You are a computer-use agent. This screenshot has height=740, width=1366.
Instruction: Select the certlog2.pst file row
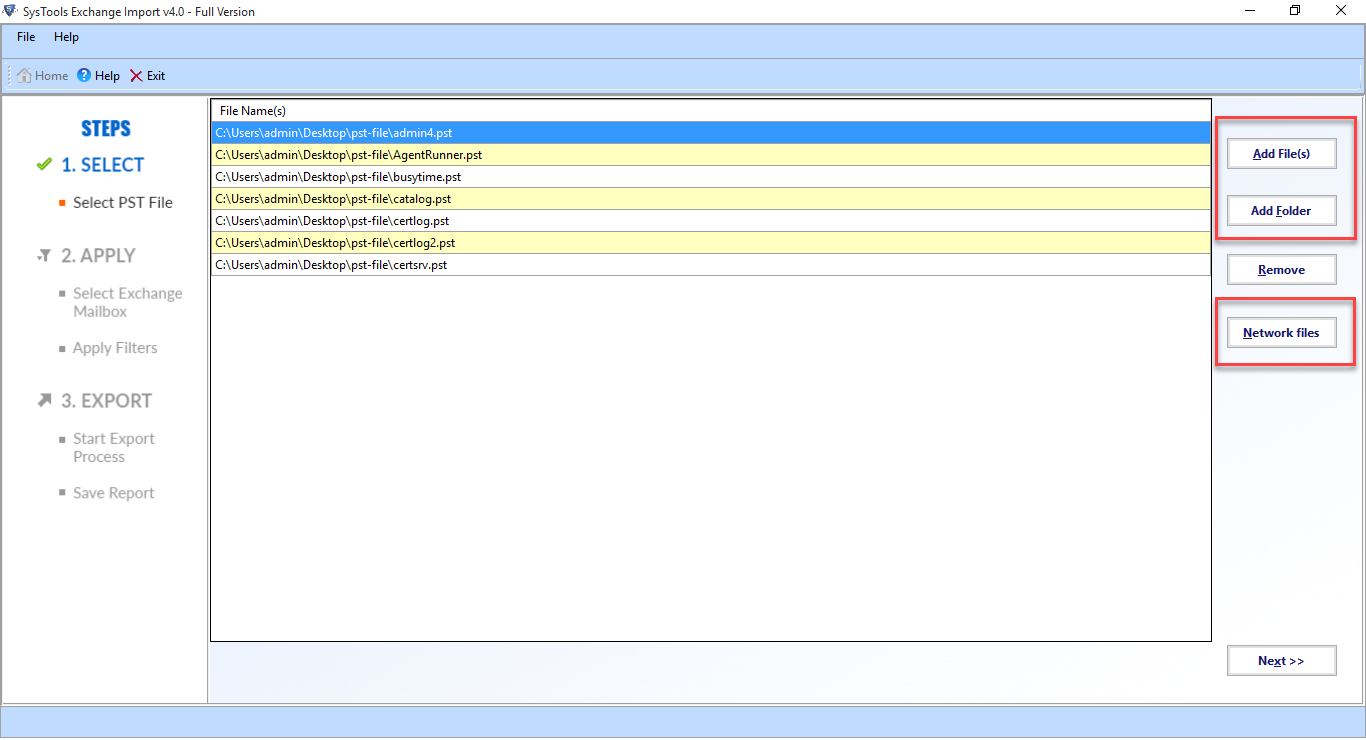point(710,243)
